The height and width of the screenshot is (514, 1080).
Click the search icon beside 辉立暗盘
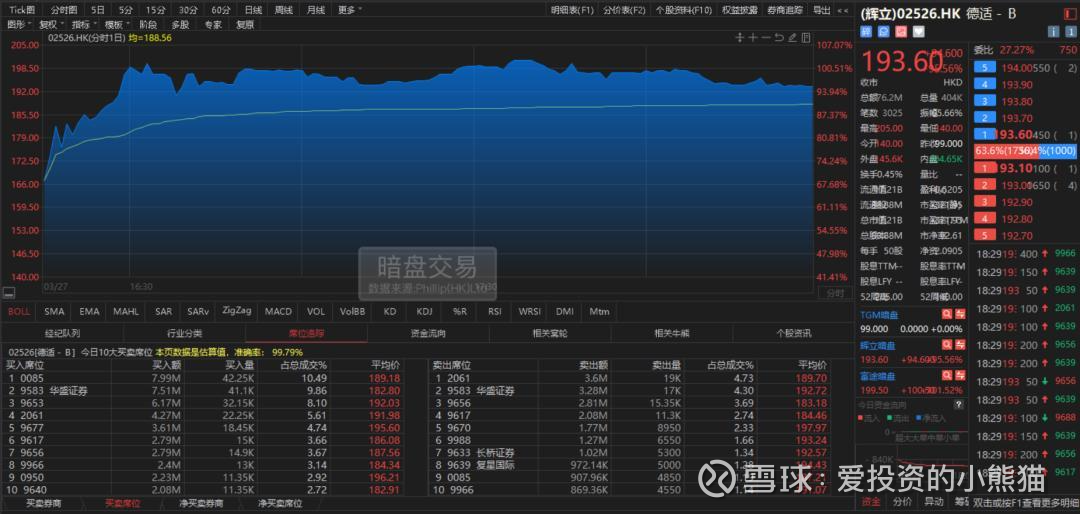coord(946,345)
